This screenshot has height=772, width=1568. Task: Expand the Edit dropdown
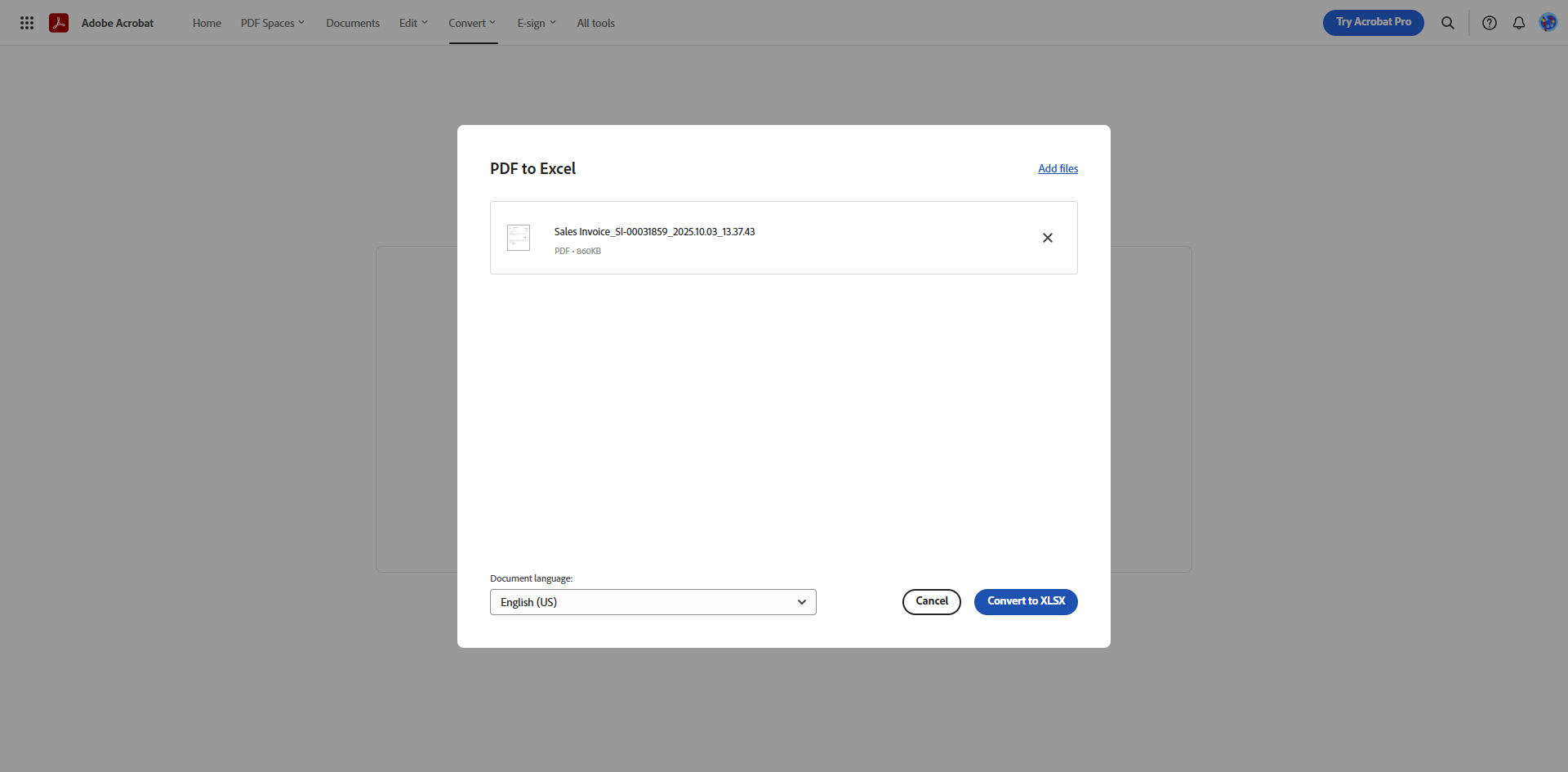click(x=412, y=22)
